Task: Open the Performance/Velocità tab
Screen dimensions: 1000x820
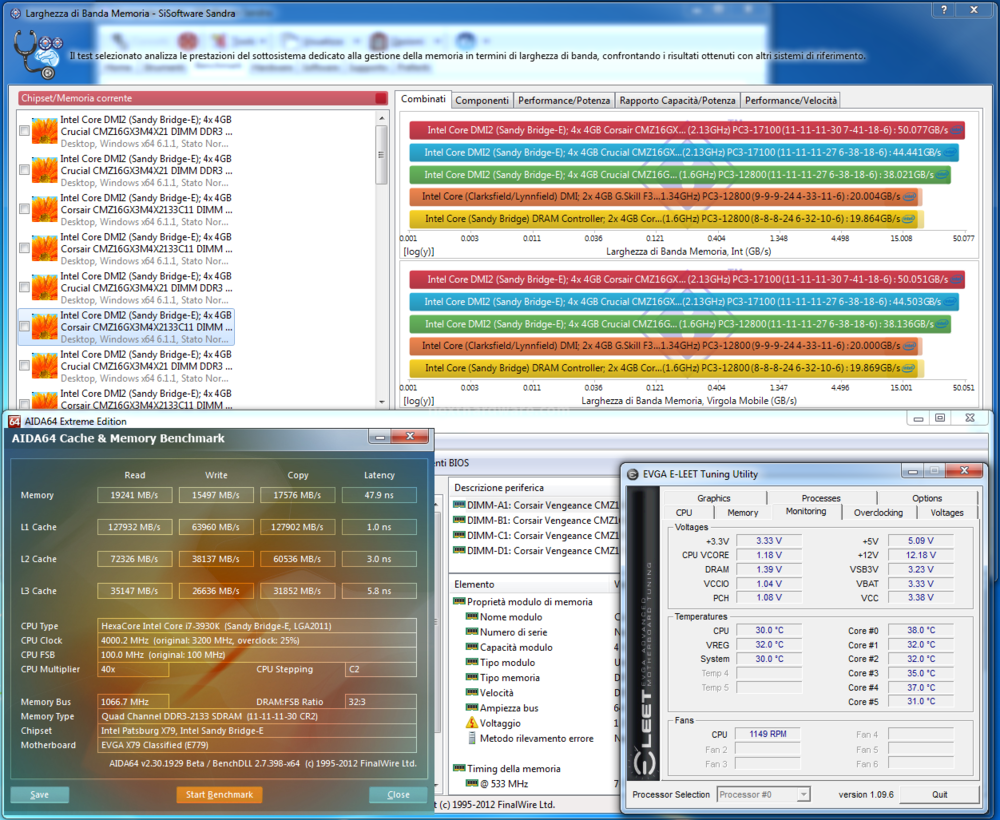Action: point(791,100)
